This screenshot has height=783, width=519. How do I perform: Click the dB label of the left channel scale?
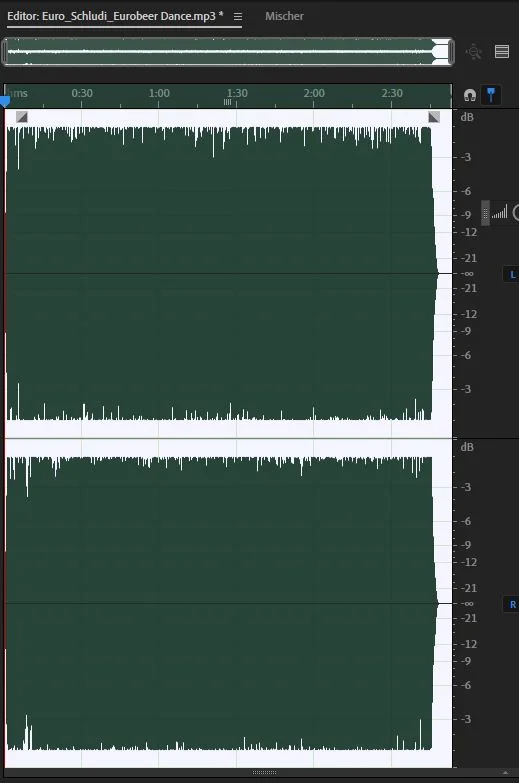coord(467,117)
